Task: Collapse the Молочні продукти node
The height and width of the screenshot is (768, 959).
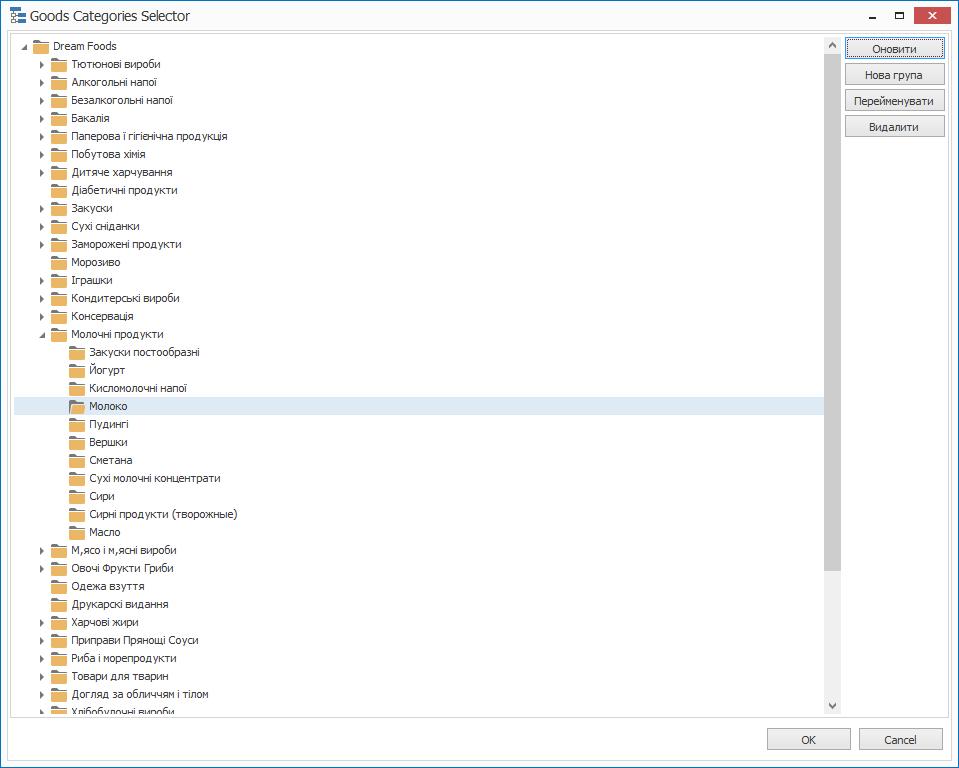Action: tap(42, 335)
